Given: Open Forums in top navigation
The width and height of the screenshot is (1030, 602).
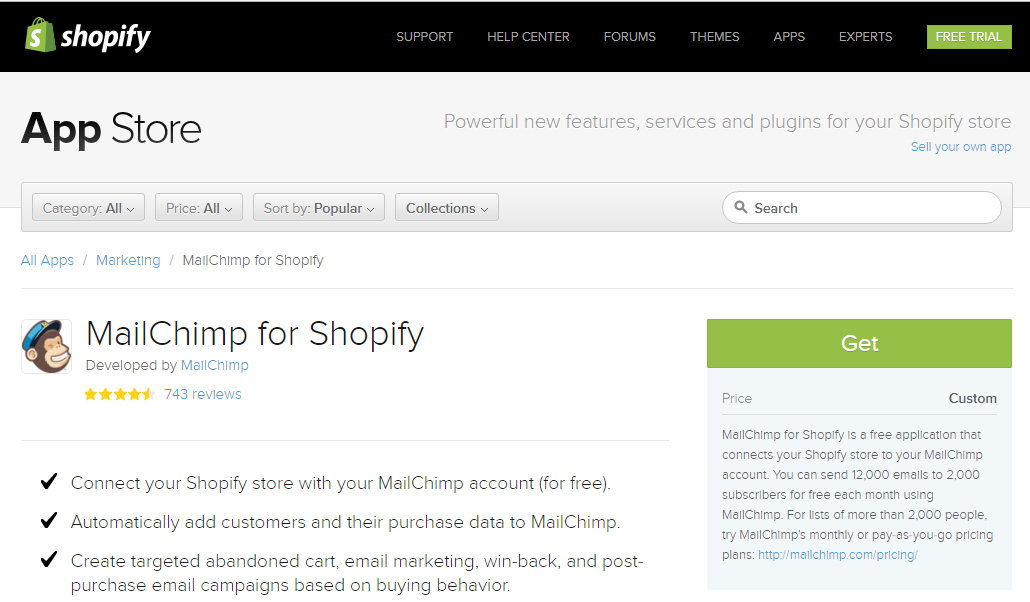Looking at the screenshot, I should point(629,37).
